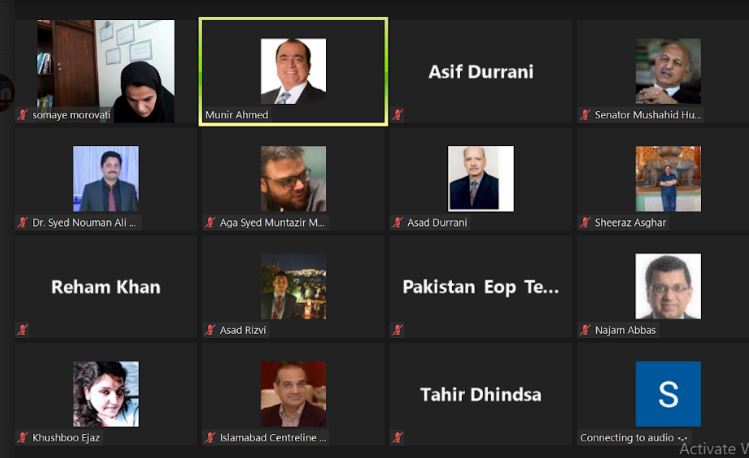Select somaye morovati's live video tile
Viewport: 749px width, 458px height.
(106, 71)
